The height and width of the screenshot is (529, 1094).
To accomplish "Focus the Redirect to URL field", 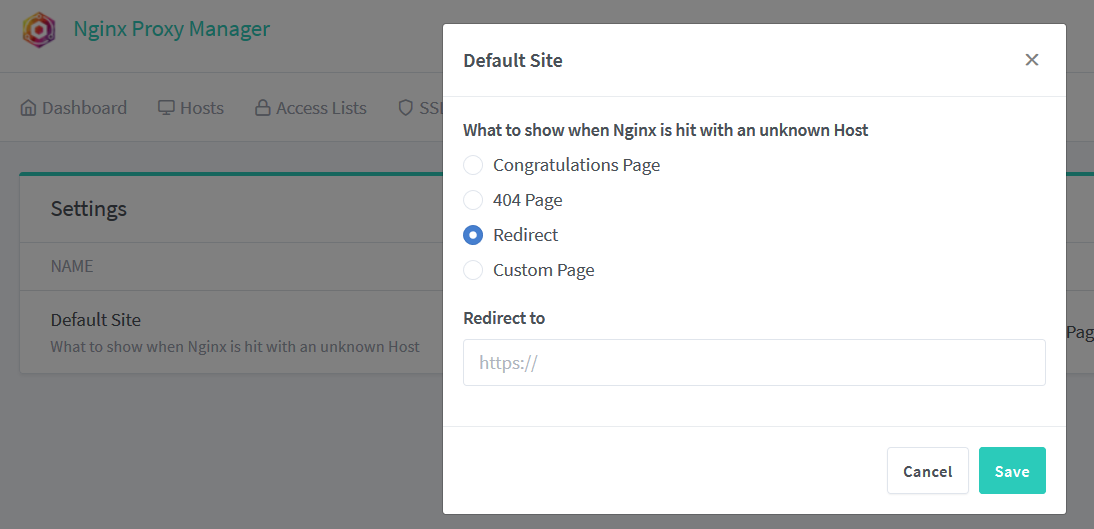I will click(x=754, y=363).
